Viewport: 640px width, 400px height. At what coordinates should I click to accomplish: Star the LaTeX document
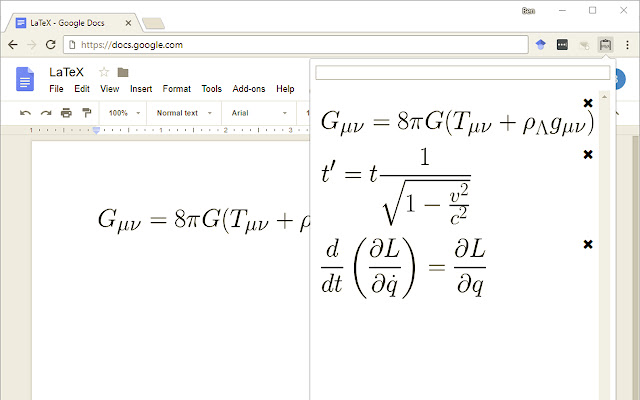104,72
